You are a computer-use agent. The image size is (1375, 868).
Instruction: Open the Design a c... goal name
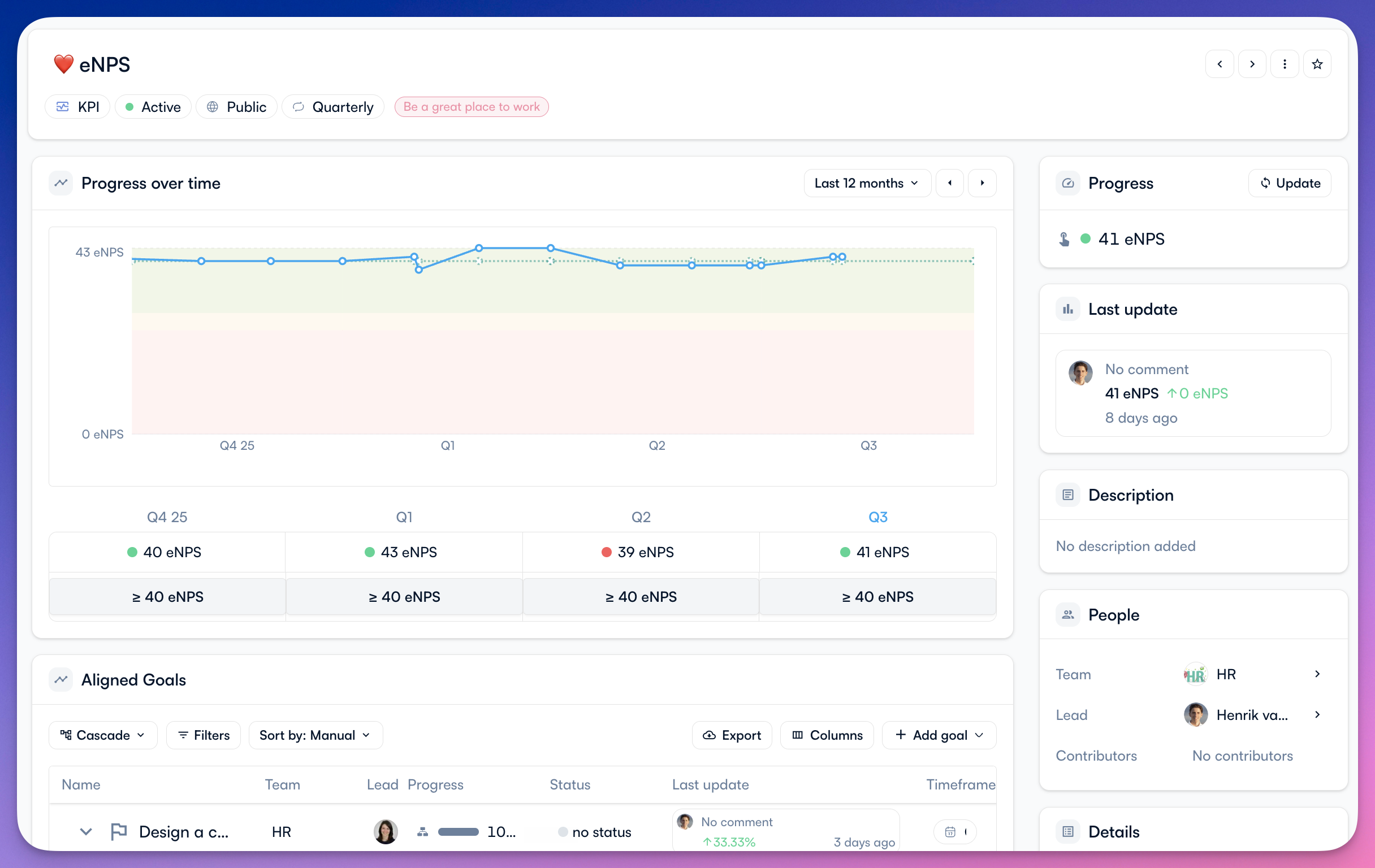184,831
